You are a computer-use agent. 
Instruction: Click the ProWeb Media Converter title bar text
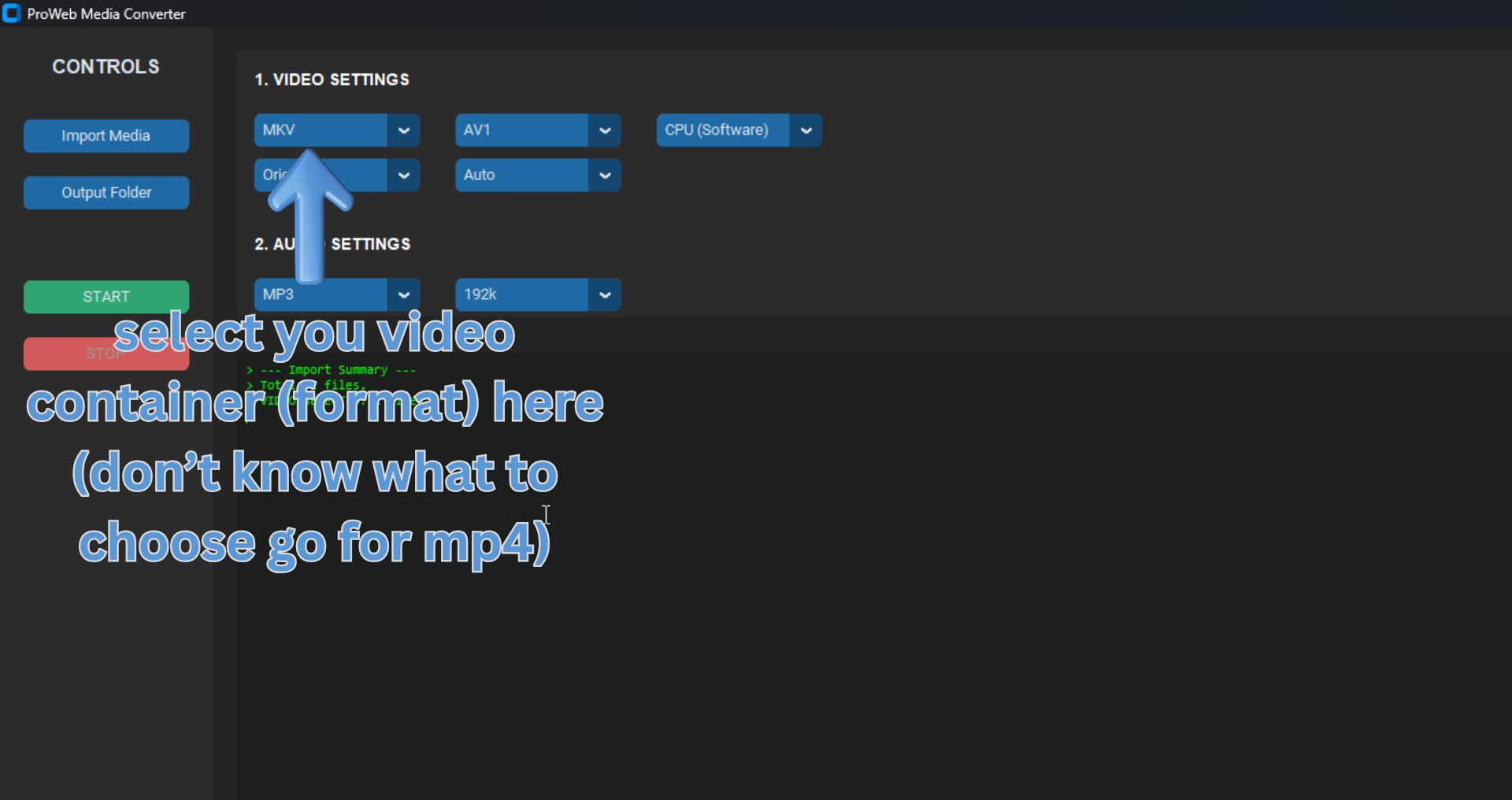(106, 13)
